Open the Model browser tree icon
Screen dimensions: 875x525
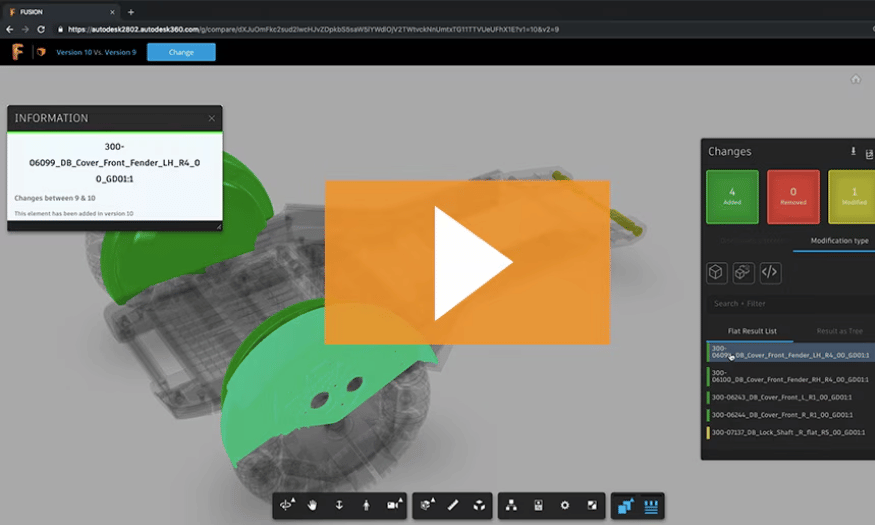[x=511, y=505]
